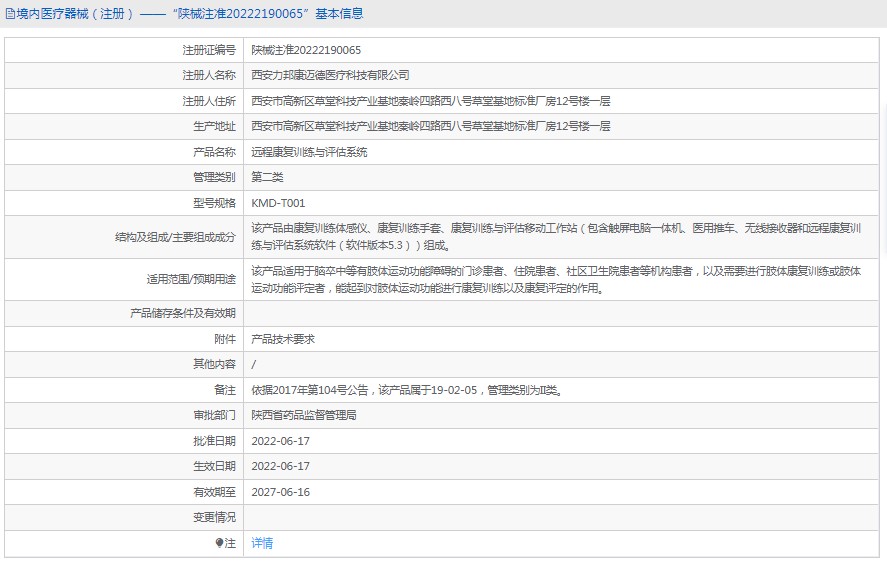This screenshot has height=565, width=887.
Task: Click the 管理类别 label
Action: (x=214, y=177)
